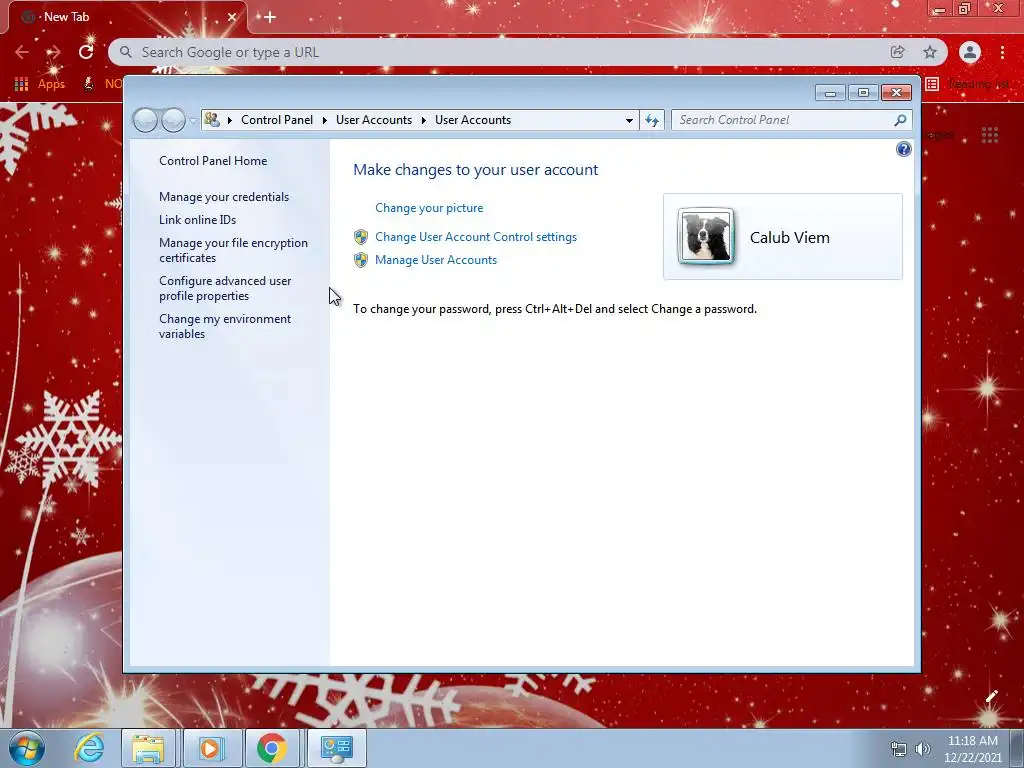The image size is (1024, 768).
Task: Open Change User Account Control settings
Action: click(476, 237)
